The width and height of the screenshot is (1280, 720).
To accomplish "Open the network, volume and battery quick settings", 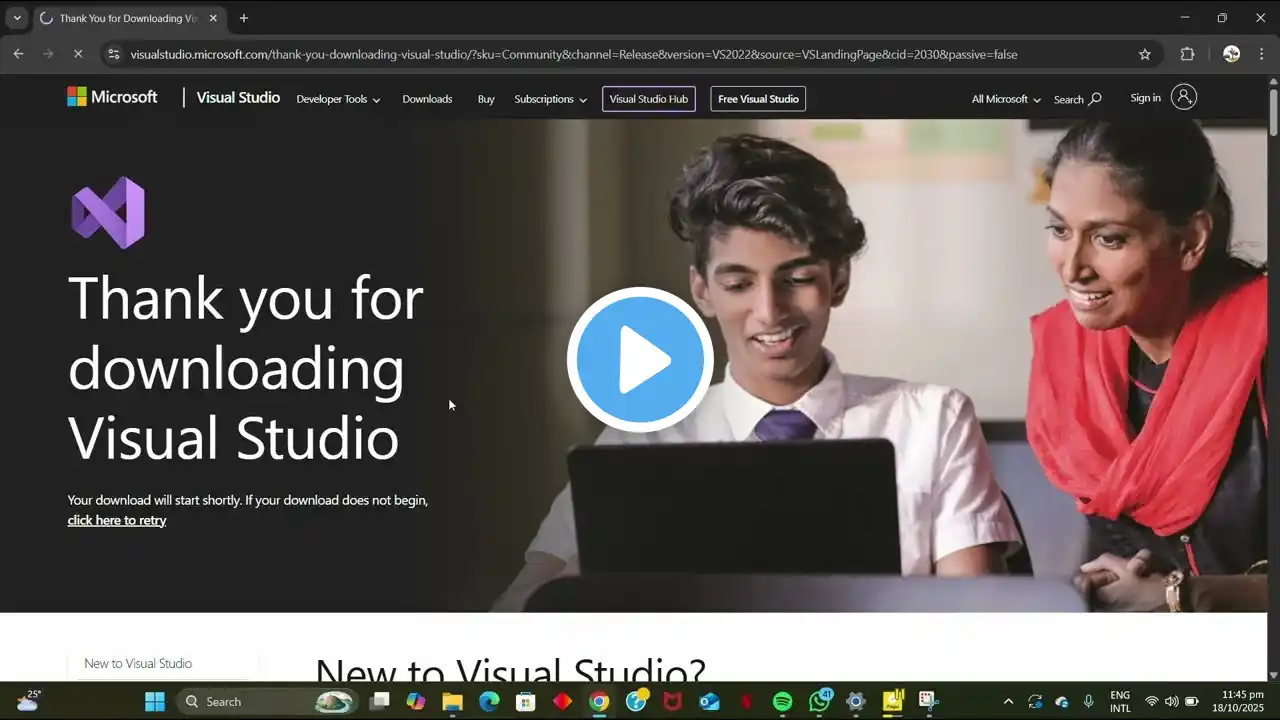I will click(1171, 701).
